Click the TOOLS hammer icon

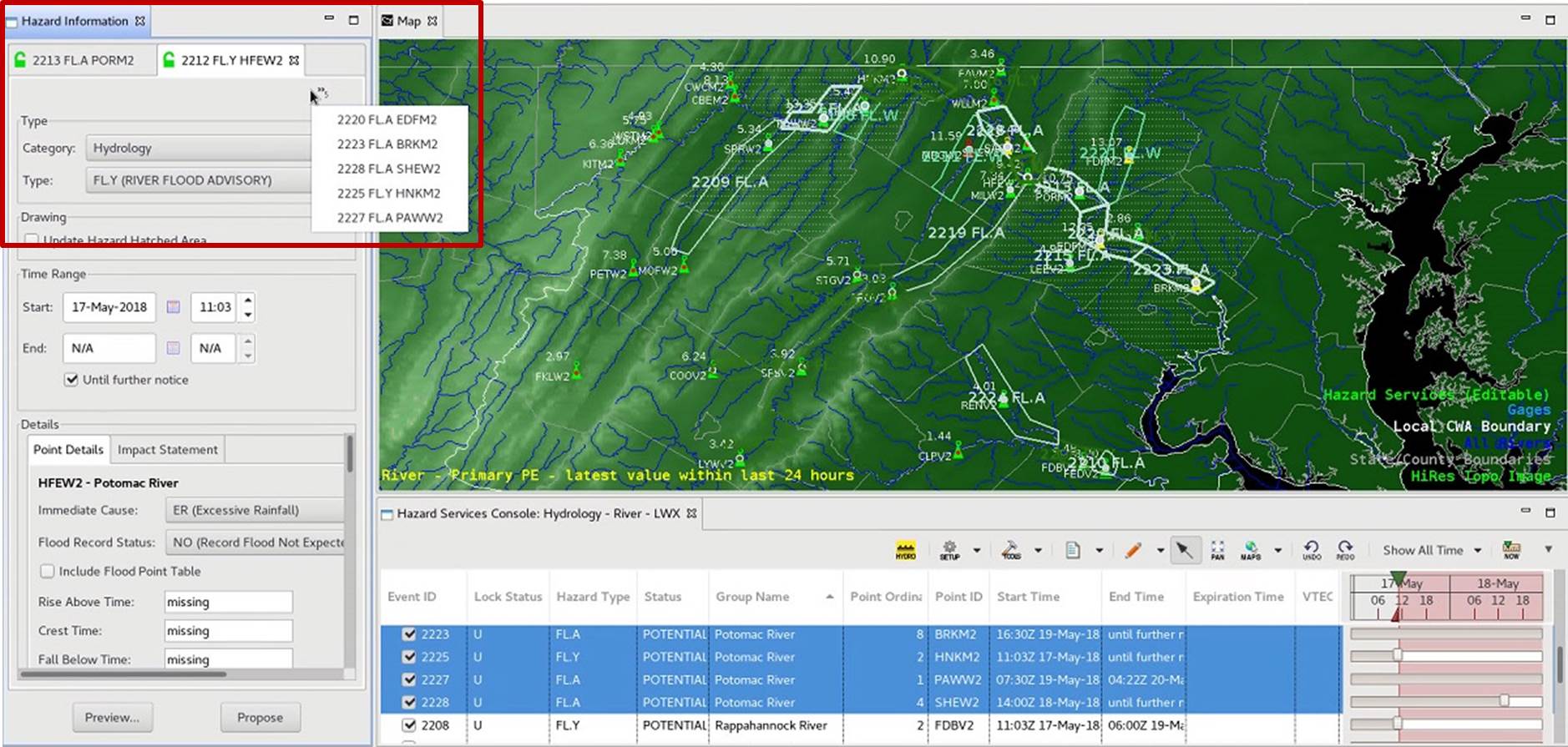[x=1011, y=550]
